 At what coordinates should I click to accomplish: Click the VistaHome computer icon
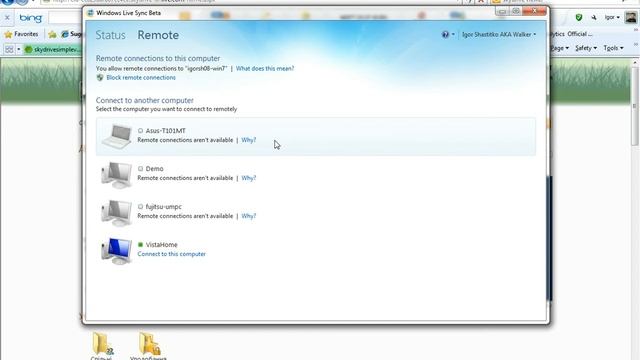click(117, 251)
